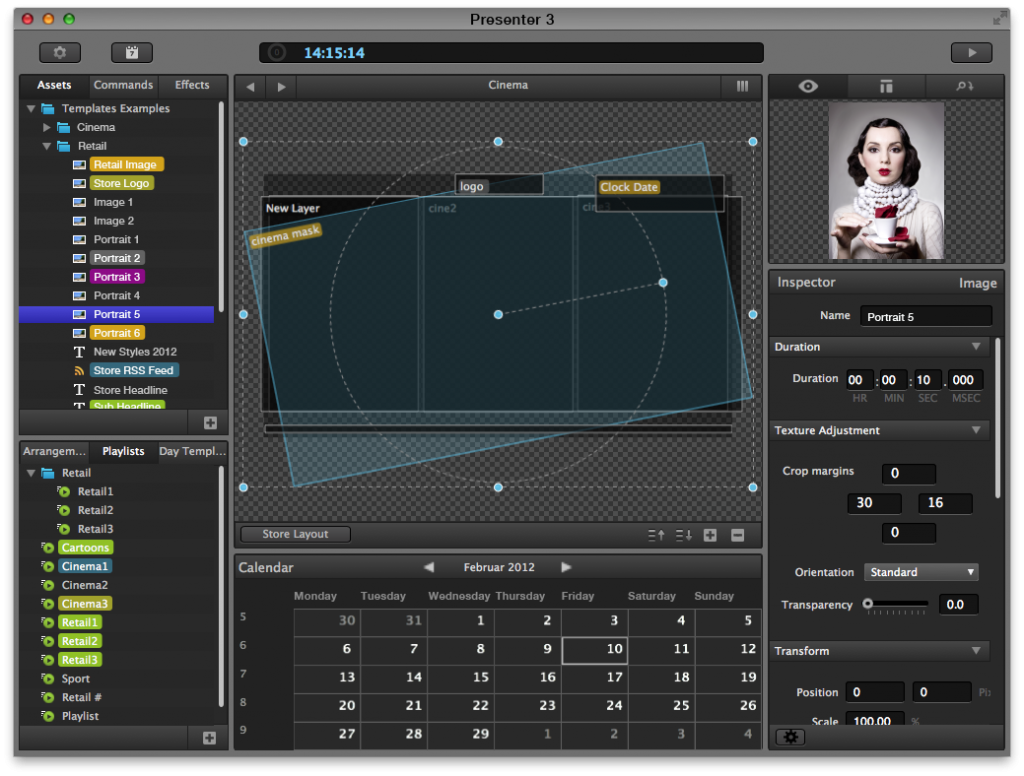Click the Assets list scrollbar
1024x776 pixels.
(221, 206)
